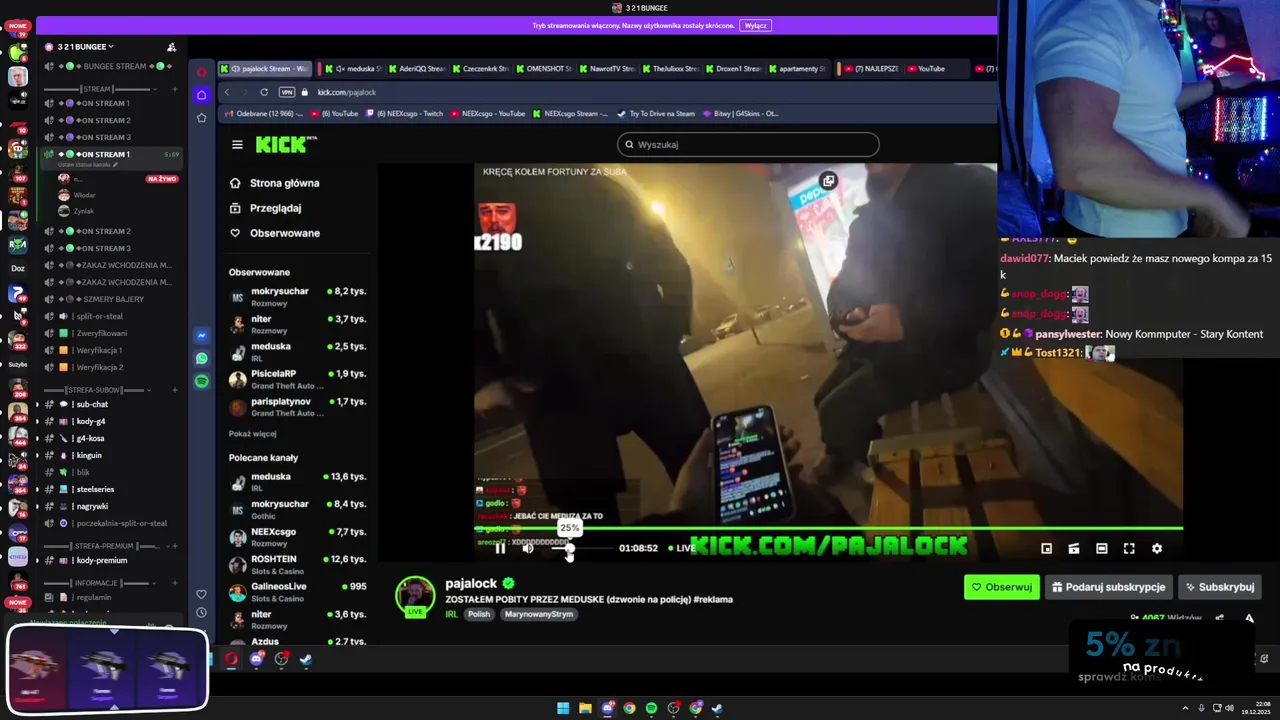This screenshot has height=720, width=1280.
Task: Open Przeglądaj in Kick sidebar
Action: [x=266, y=208]
